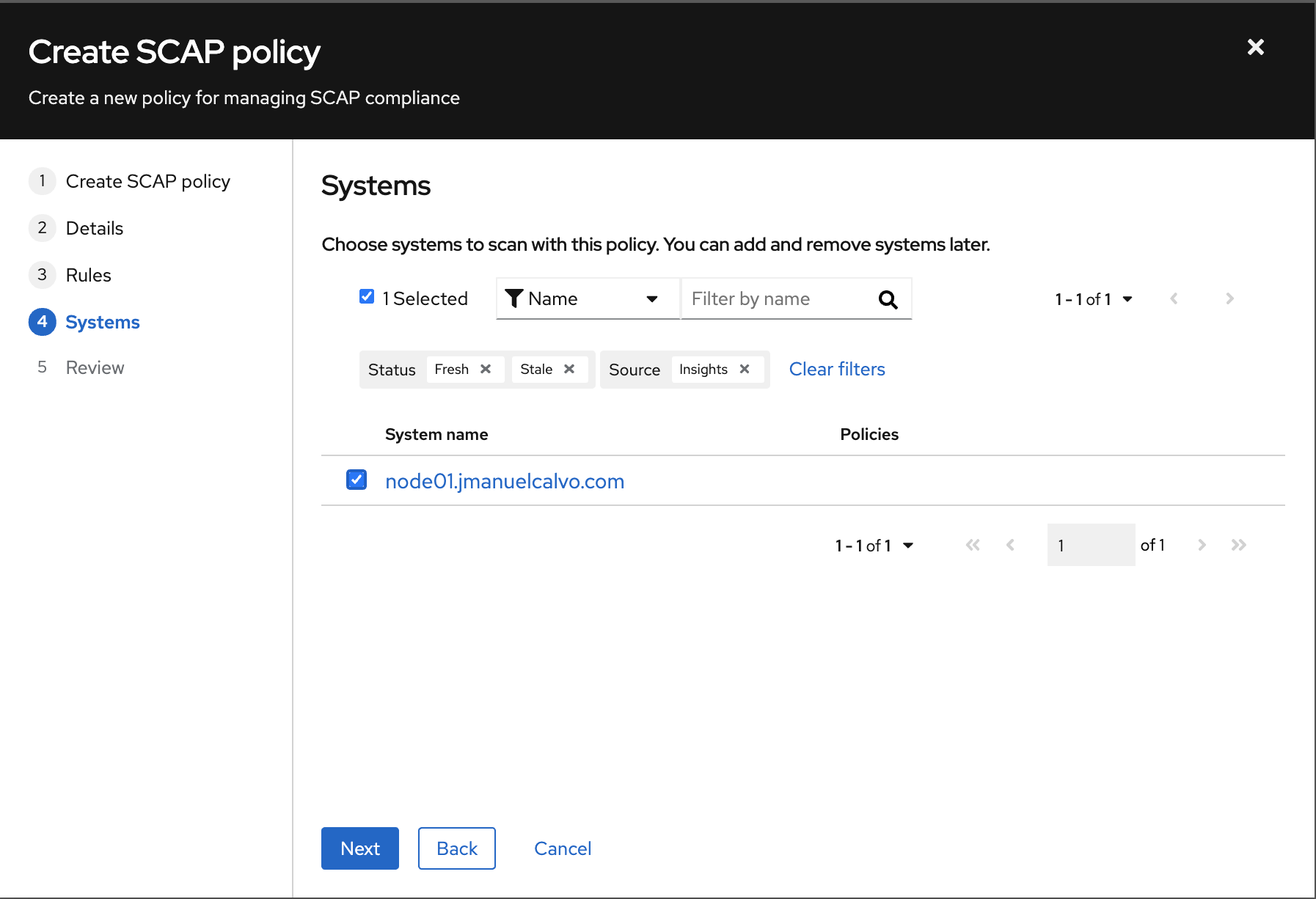Uncheck the node01.jmanuelcalvo.com row checkbox
The width and height of the screenshot is (1316, 899).
357,480
